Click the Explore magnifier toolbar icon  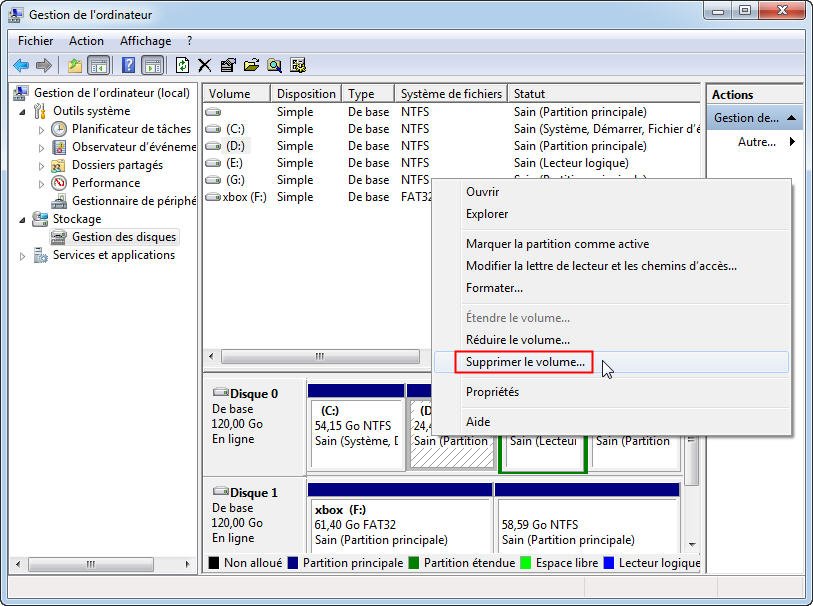click(x=274, y=65)
